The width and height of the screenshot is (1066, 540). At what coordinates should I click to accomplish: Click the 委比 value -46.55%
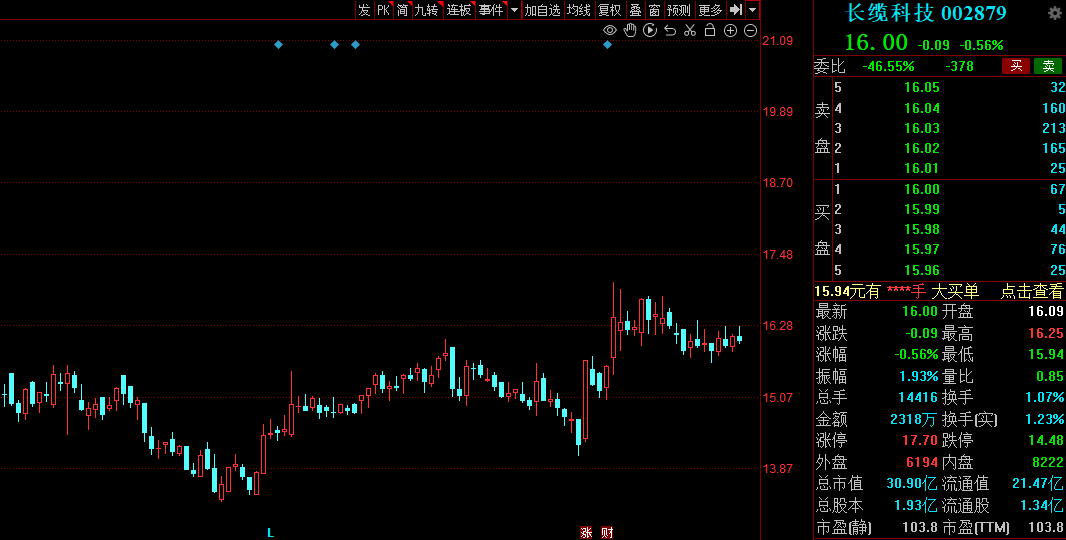(888, 66)
